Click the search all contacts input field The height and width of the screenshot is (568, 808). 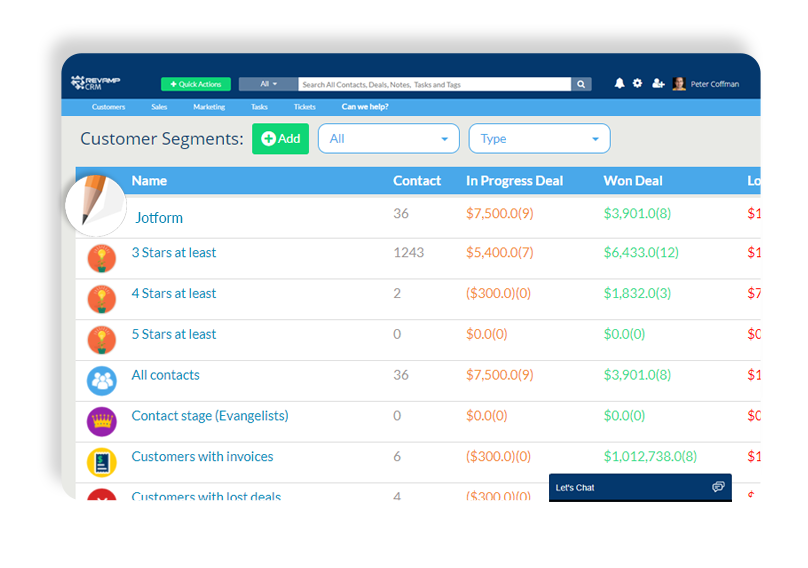pos(434,84)
